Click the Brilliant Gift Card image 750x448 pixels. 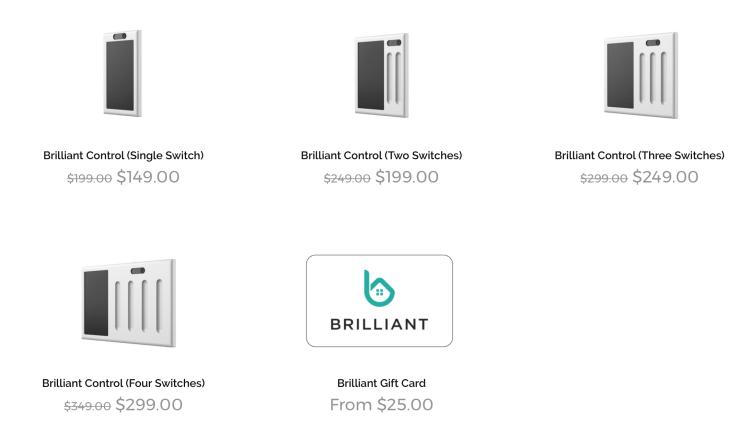(x=380, y=301)
